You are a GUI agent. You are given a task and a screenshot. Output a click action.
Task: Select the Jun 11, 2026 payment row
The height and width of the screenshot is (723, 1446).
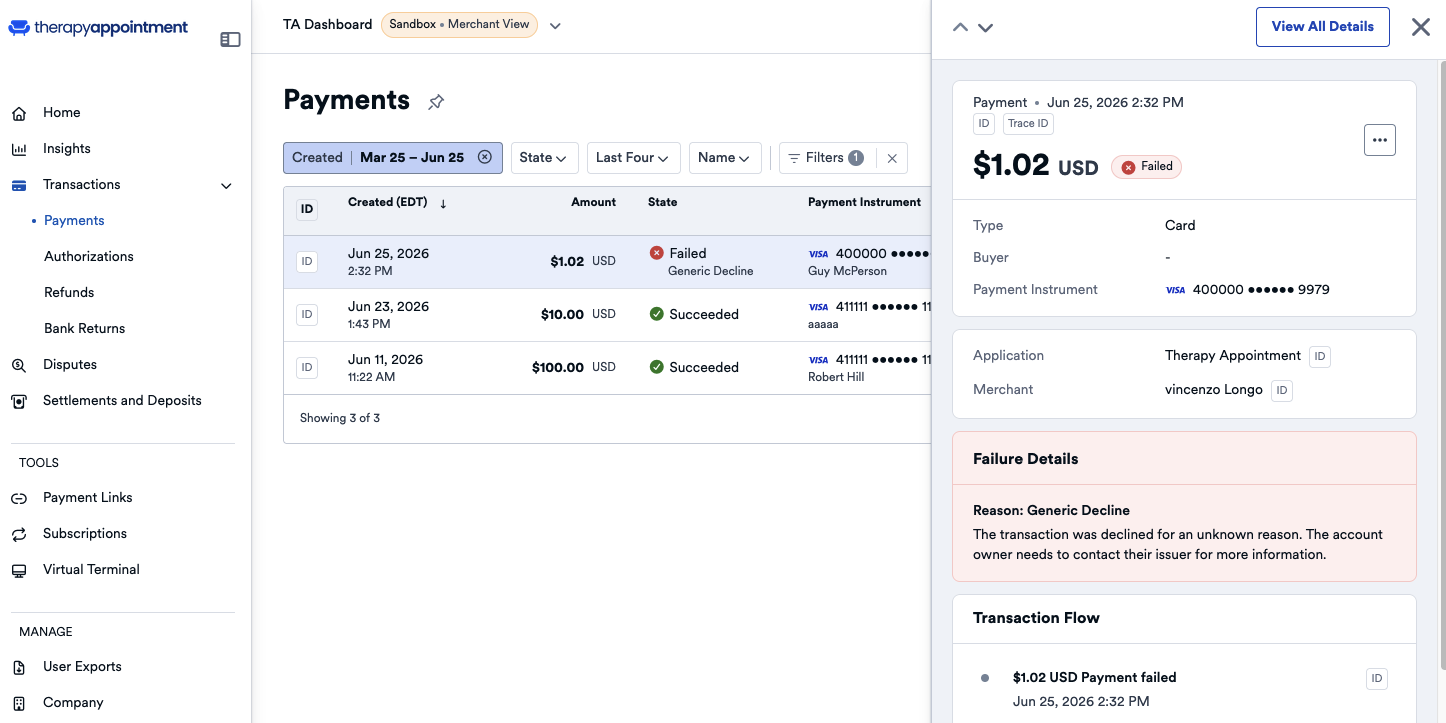click(607, 368)
